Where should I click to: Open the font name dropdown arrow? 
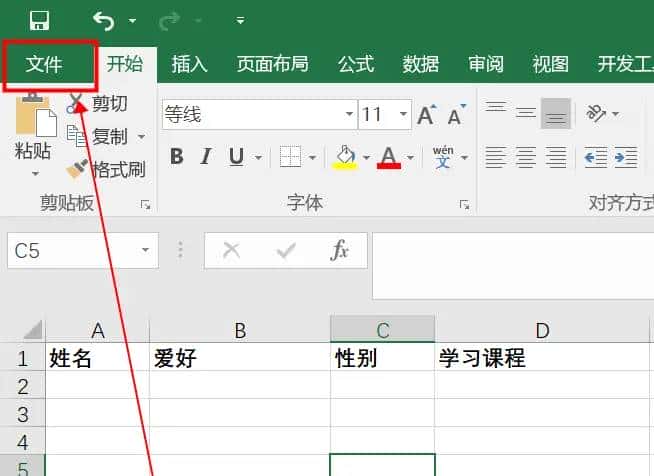coord(350,114)
